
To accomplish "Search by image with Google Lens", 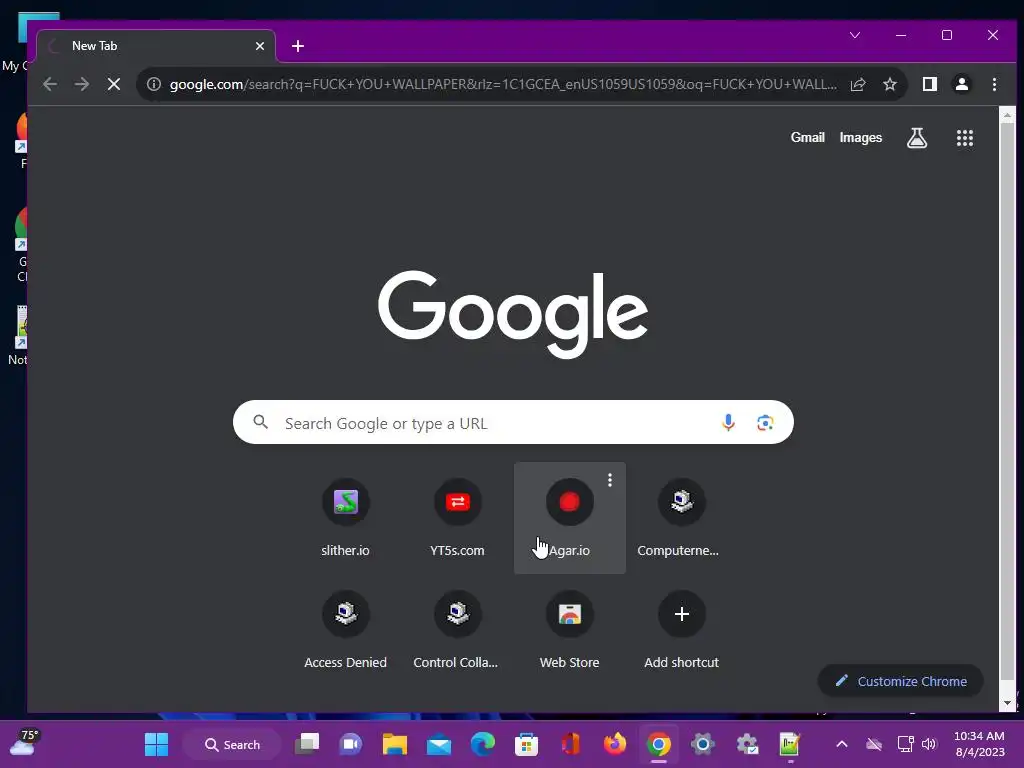I will [x=765, y=423].
